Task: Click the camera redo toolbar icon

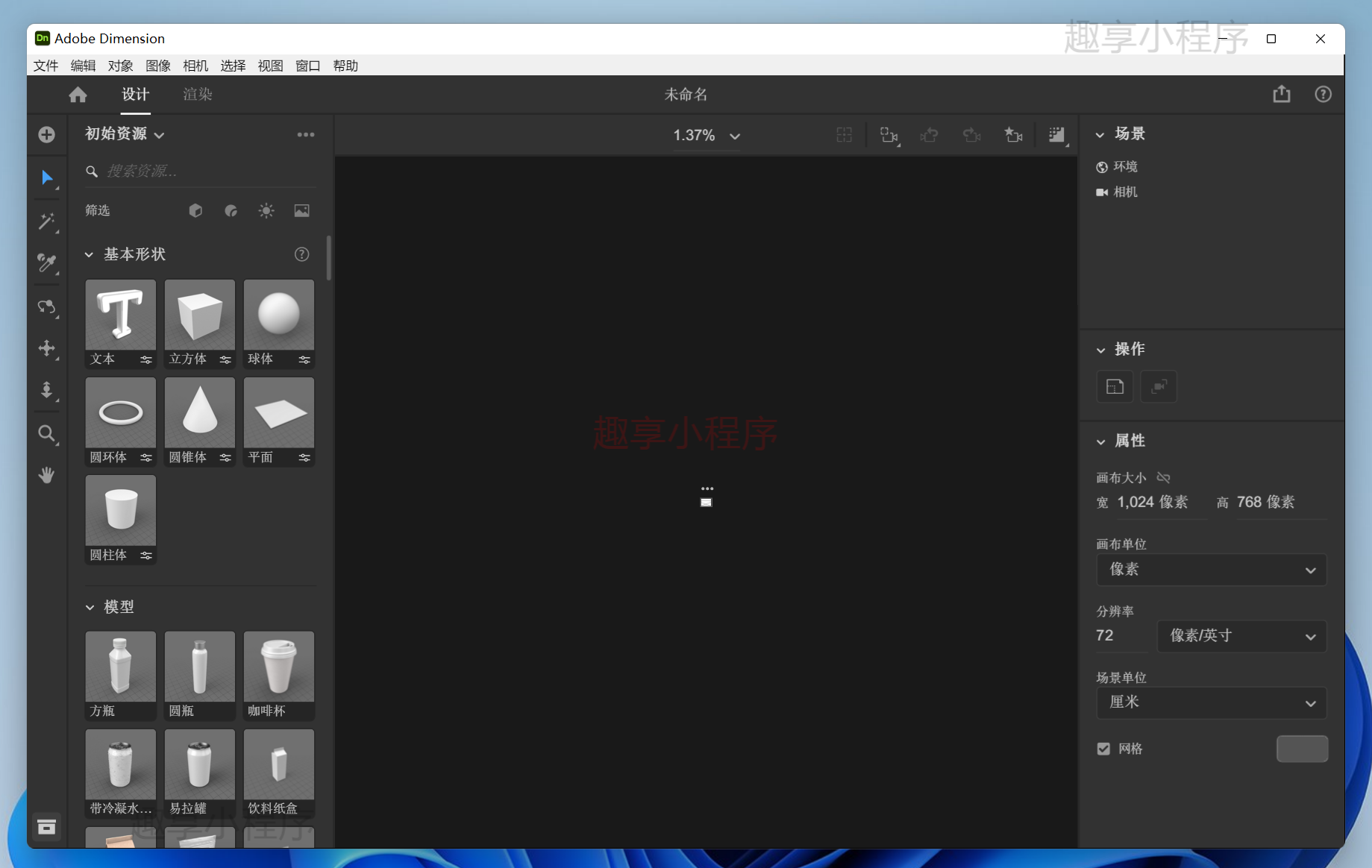Action: point(971,135)
